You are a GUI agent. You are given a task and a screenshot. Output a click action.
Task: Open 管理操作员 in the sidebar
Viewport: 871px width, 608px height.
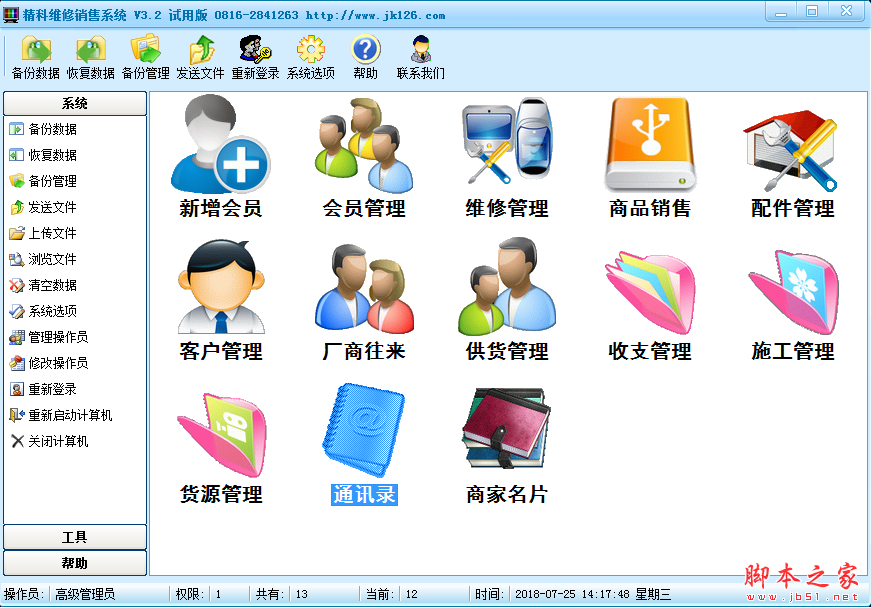[x=49, y=337]
